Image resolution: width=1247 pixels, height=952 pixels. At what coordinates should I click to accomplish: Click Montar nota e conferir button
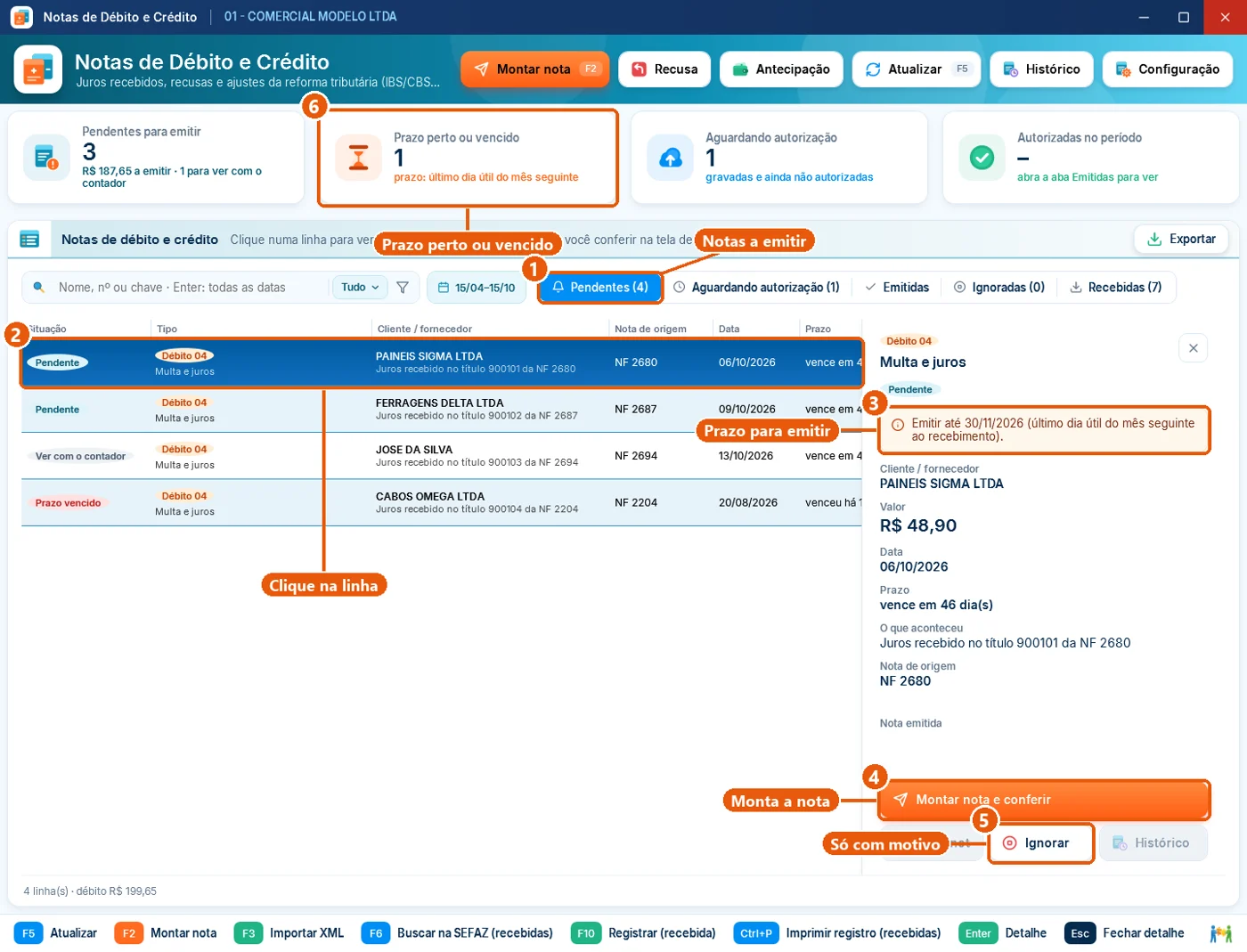pos(1044,800)
